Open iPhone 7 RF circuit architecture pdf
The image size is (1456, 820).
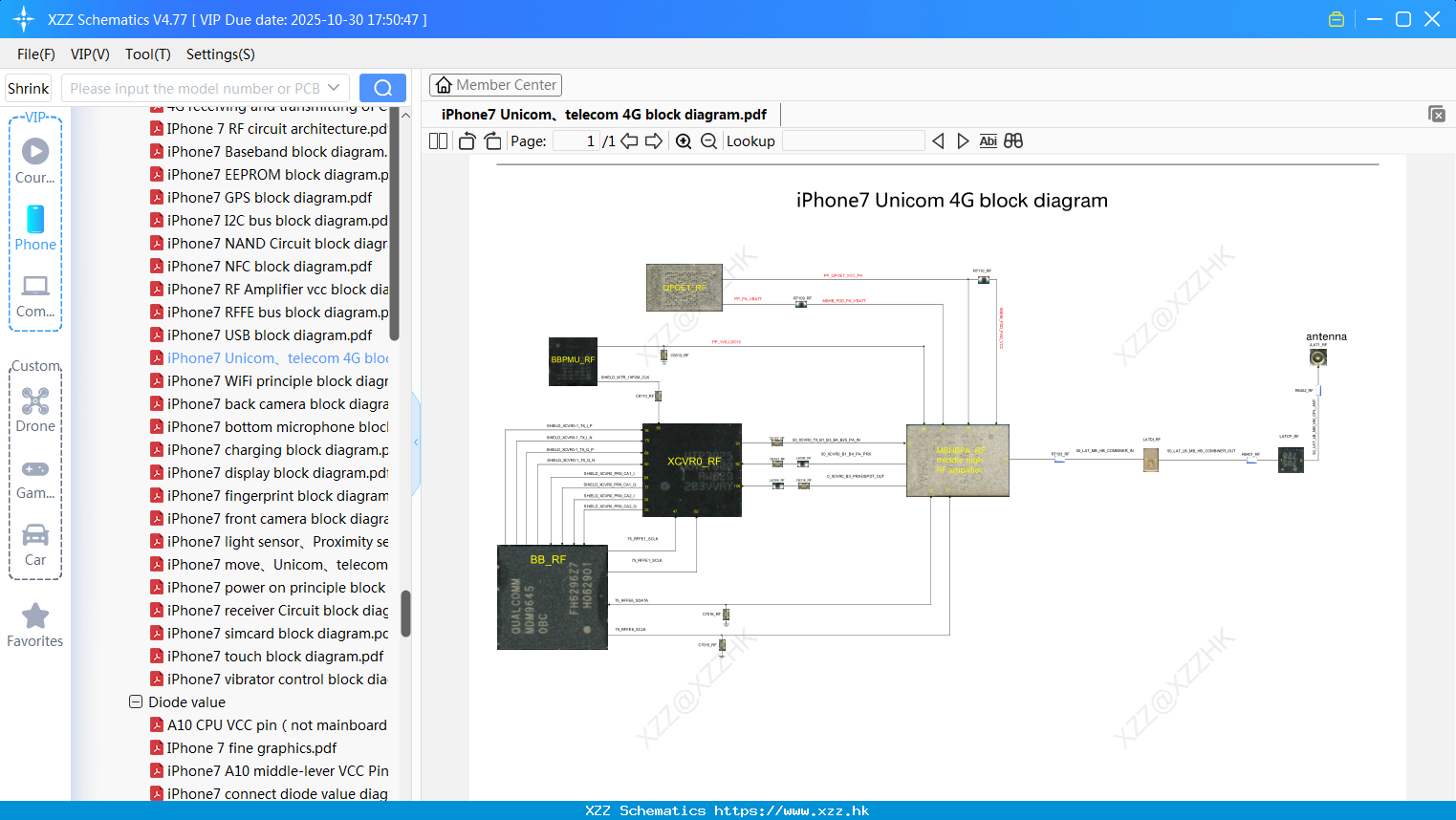270,129
